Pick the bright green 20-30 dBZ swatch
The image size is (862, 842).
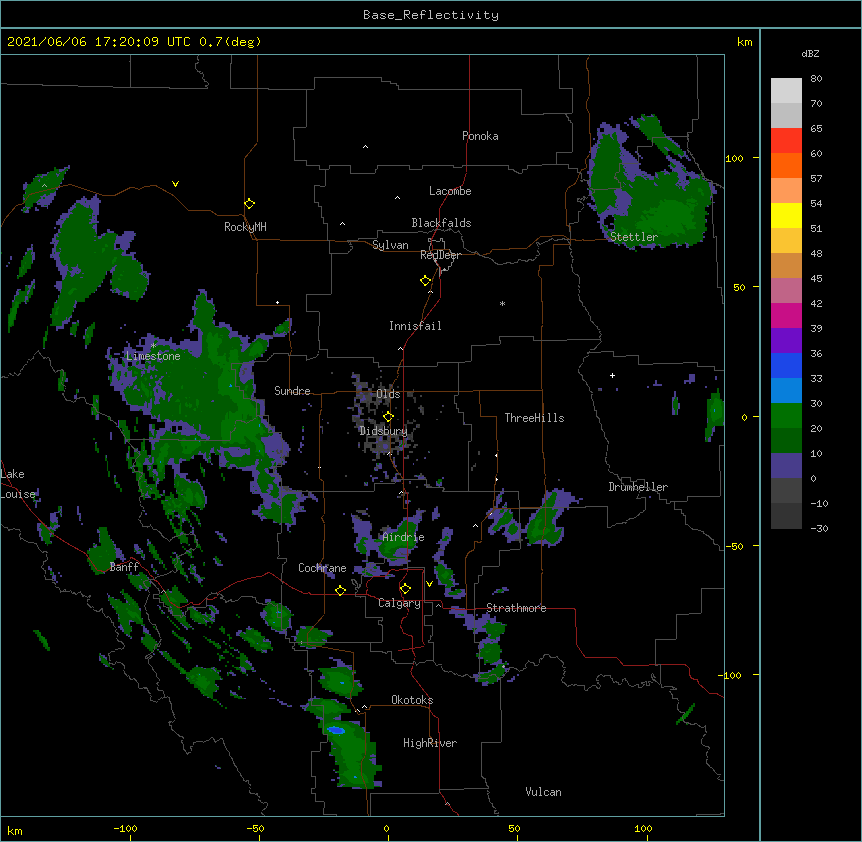point(786,416)
